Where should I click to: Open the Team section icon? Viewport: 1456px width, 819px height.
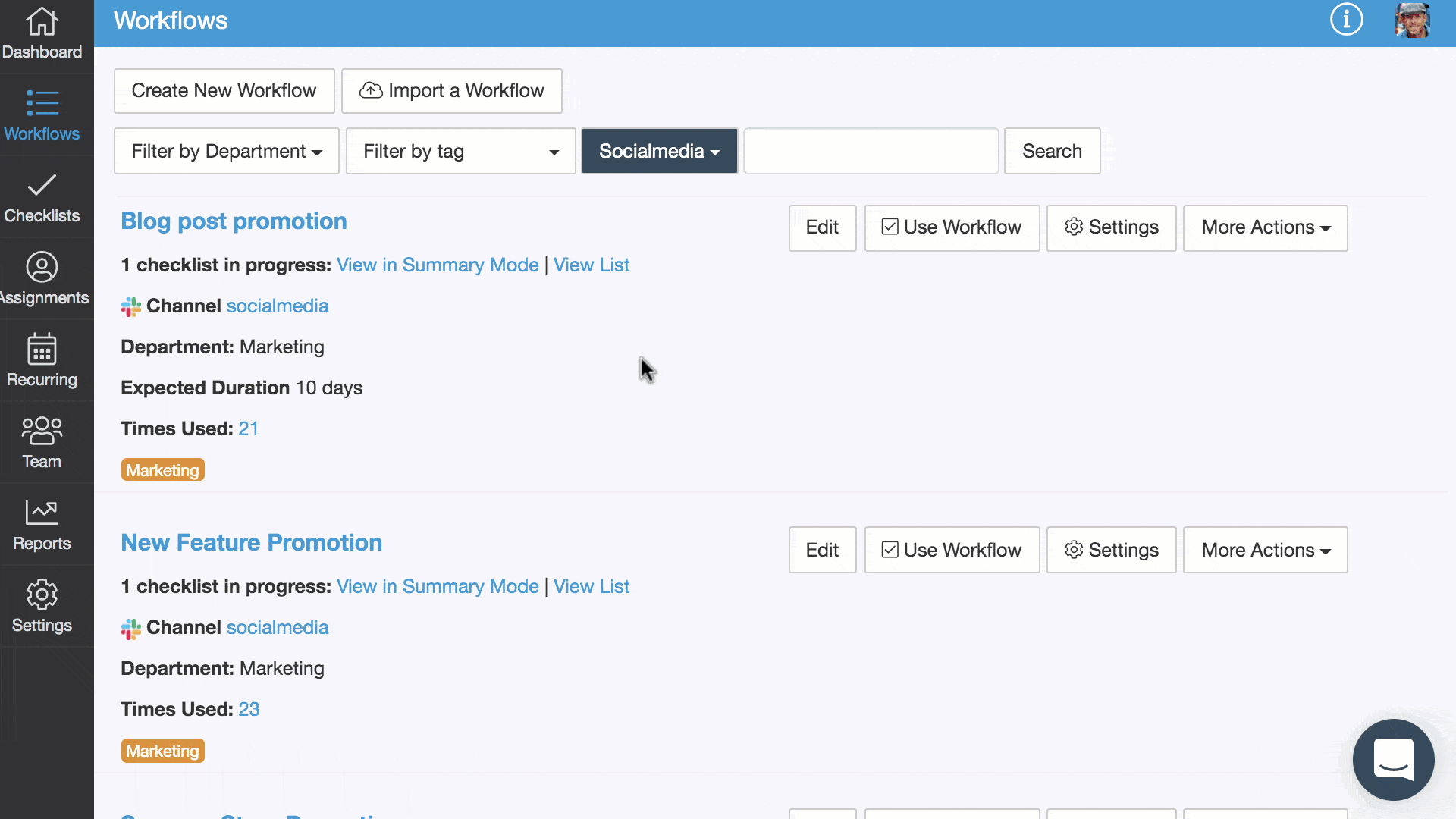tap(42, 431)
